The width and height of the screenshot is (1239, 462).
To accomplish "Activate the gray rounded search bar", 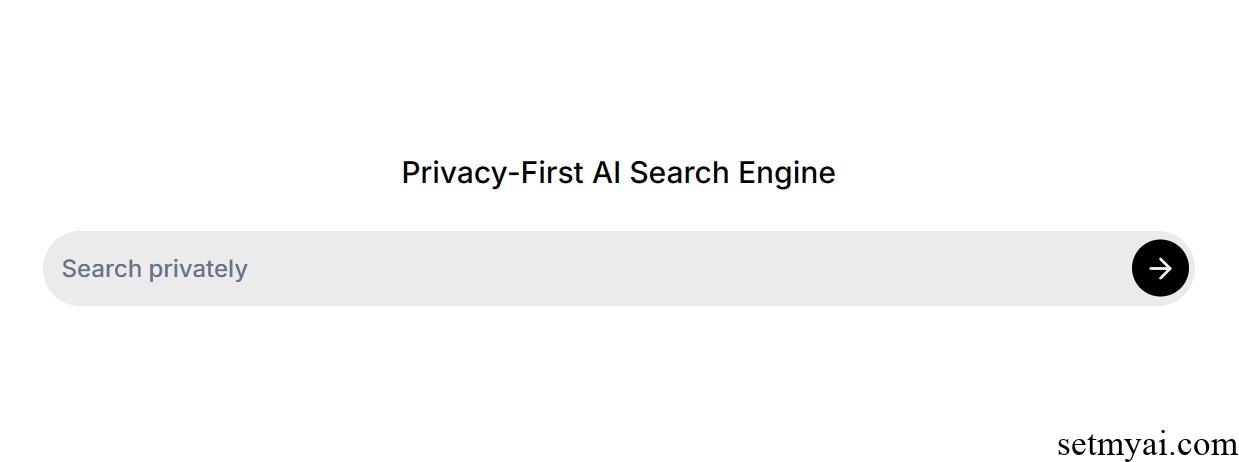I will pos(618,268).
